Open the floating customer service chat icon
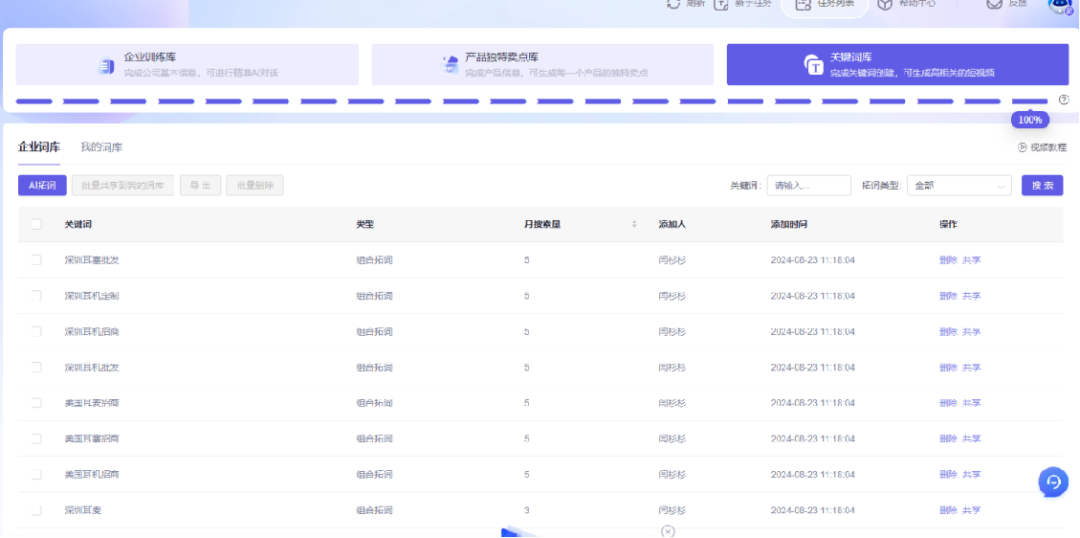Screen dimensions: 1080x538 tap(1053, 482)
